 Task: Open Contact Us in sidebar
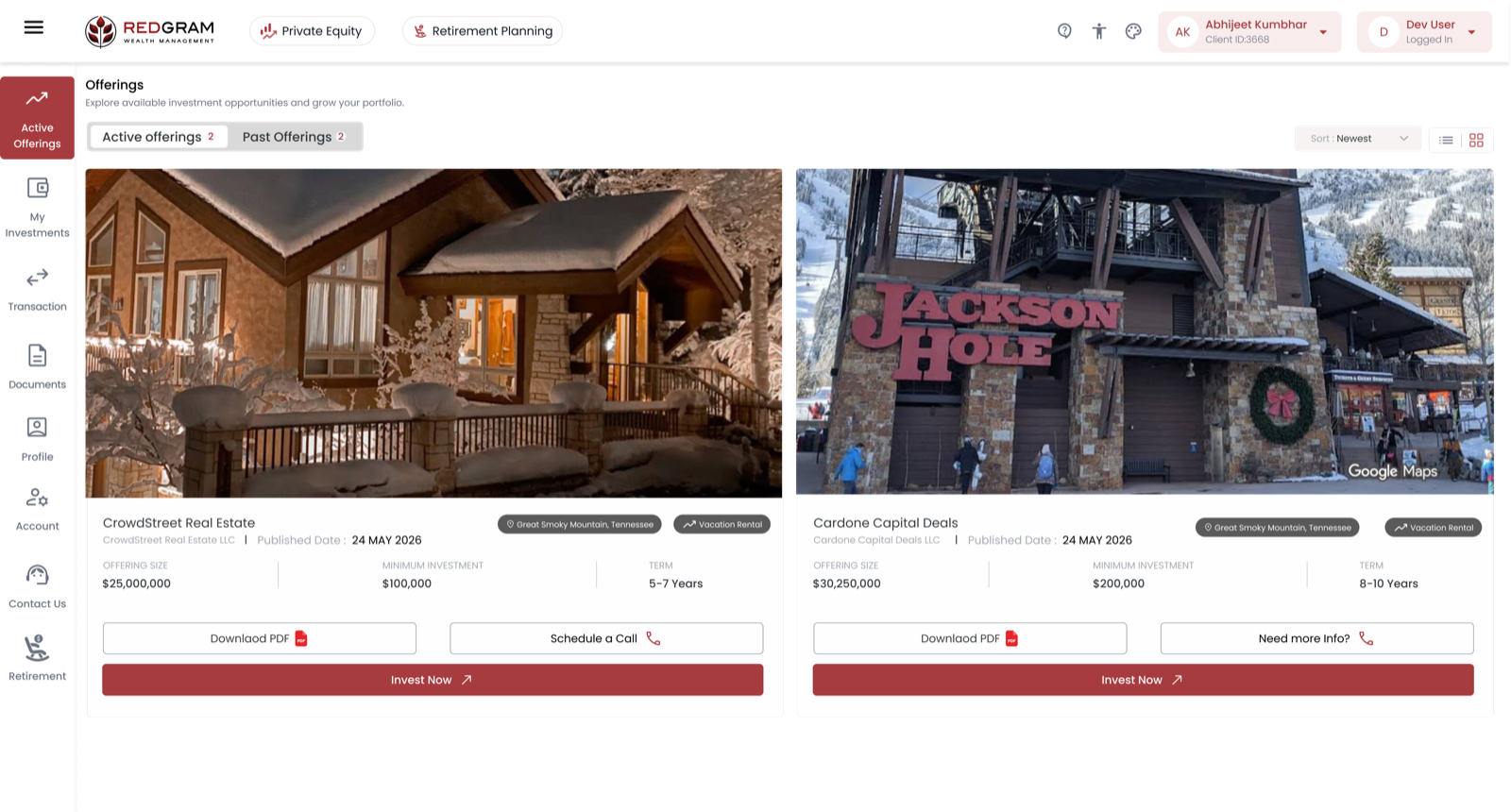pos(37,587)
